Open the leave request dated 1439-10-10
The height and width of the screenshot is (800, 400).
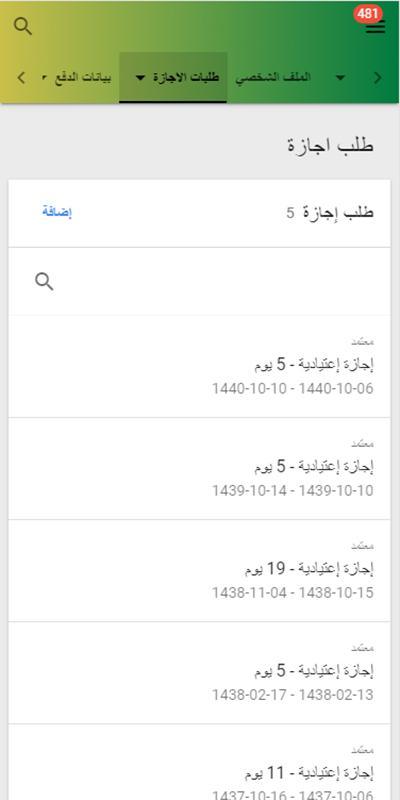coord(199,469)
